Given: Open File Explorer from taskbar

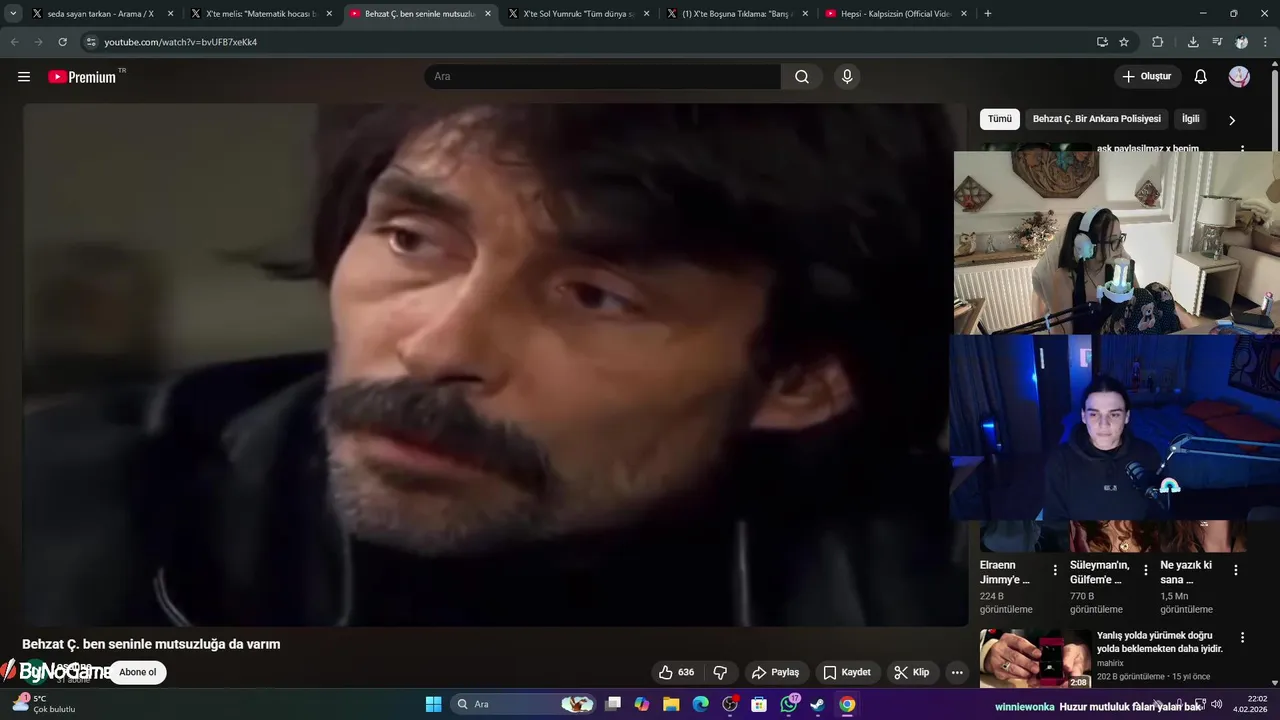Looking at the screenshot, I should [671, 704].
